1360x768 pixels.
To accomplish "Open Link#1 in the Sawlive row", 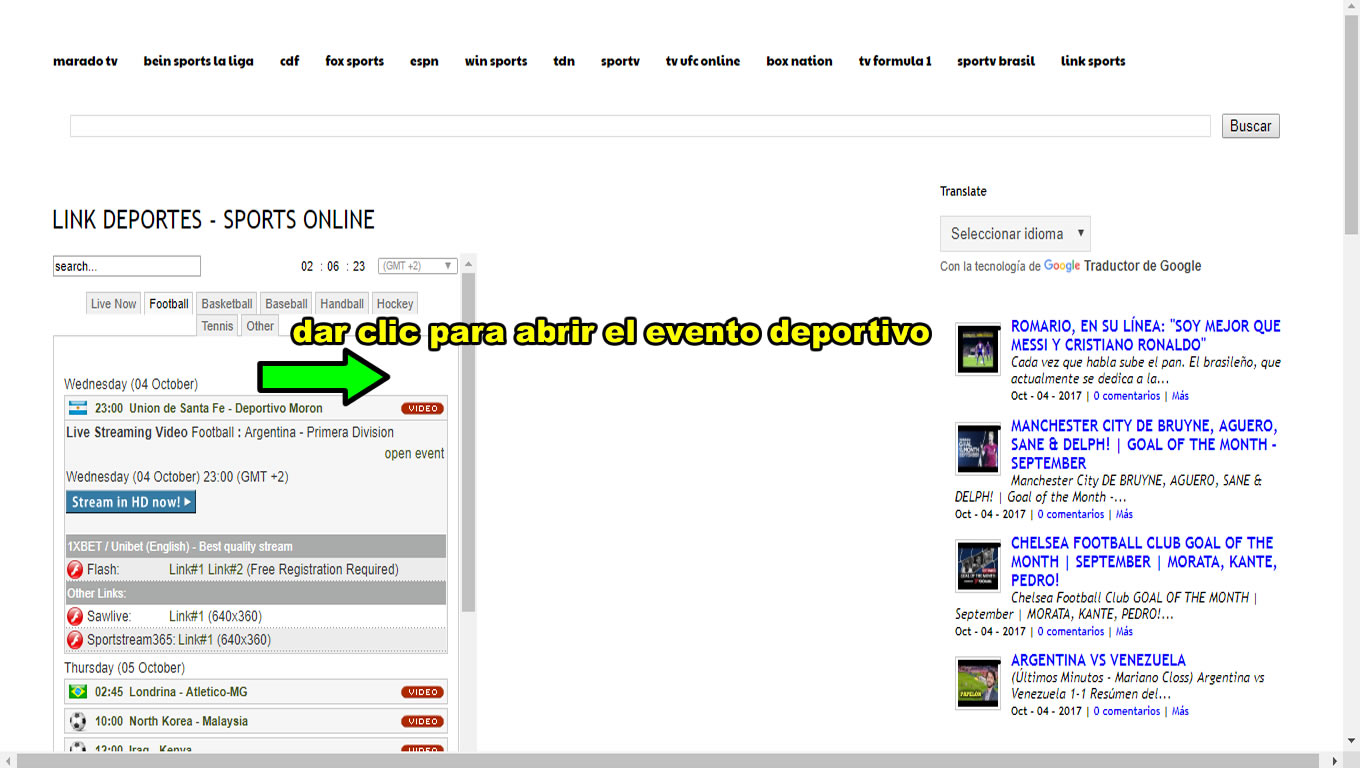I will click(x=186, y=616).
